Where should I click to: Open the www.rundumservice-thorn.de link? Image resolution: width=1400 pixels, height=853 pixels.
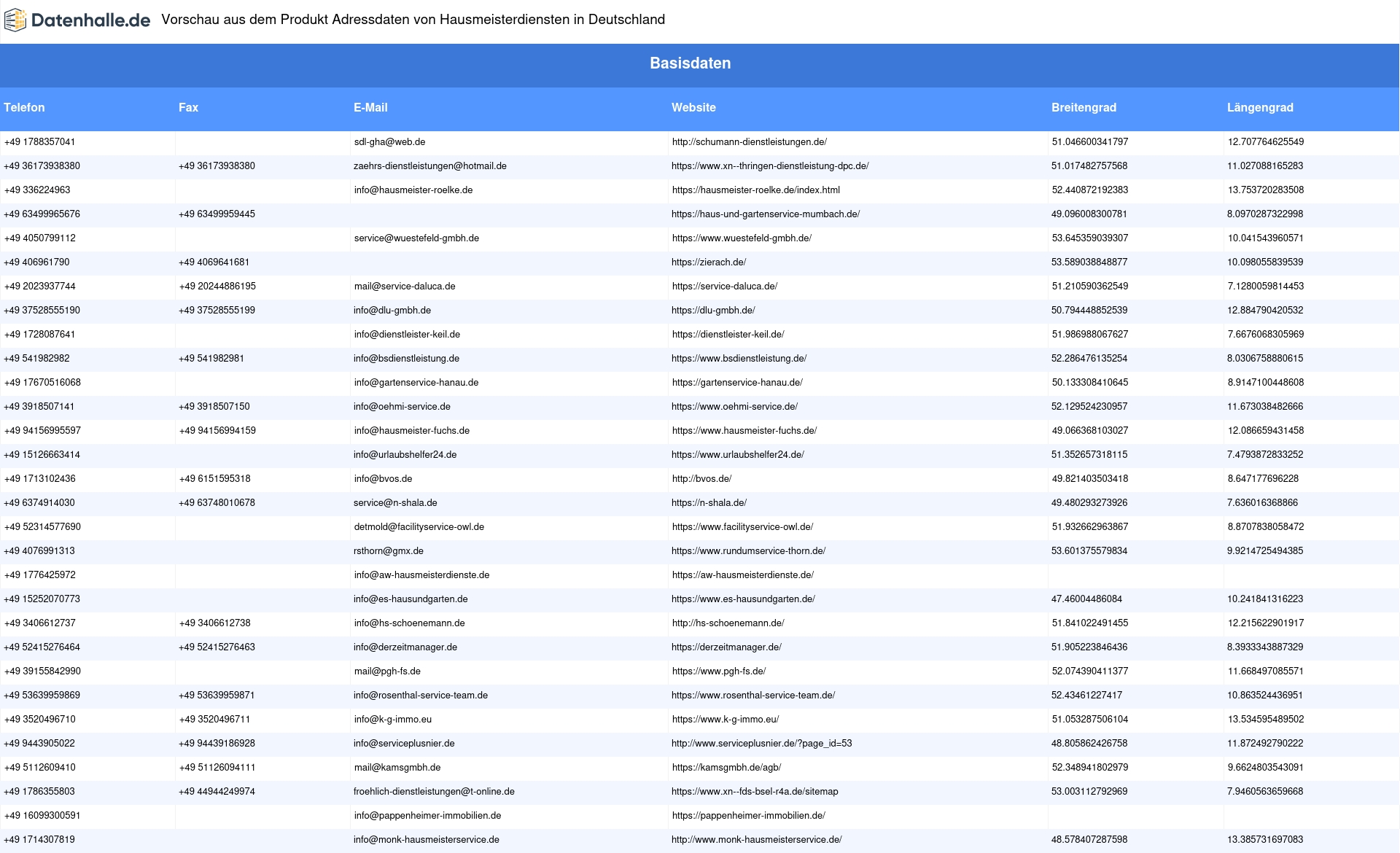click(749, 551)
